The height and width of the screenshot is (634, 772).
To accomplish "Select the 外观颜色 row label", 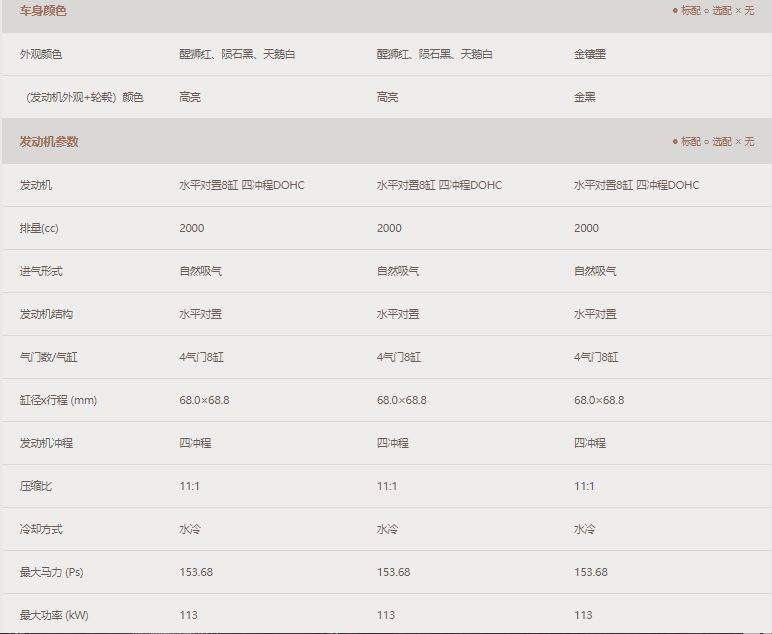I will [41, 54].
